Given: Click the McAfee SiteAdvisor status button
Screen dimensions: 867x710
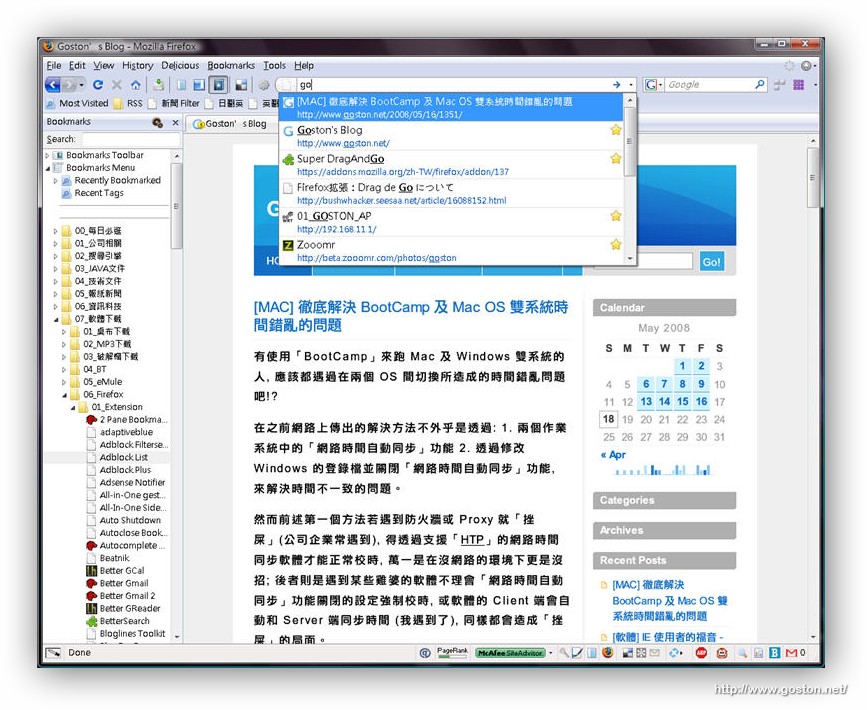Looking at the screenshot, I should tap(510, 653).
